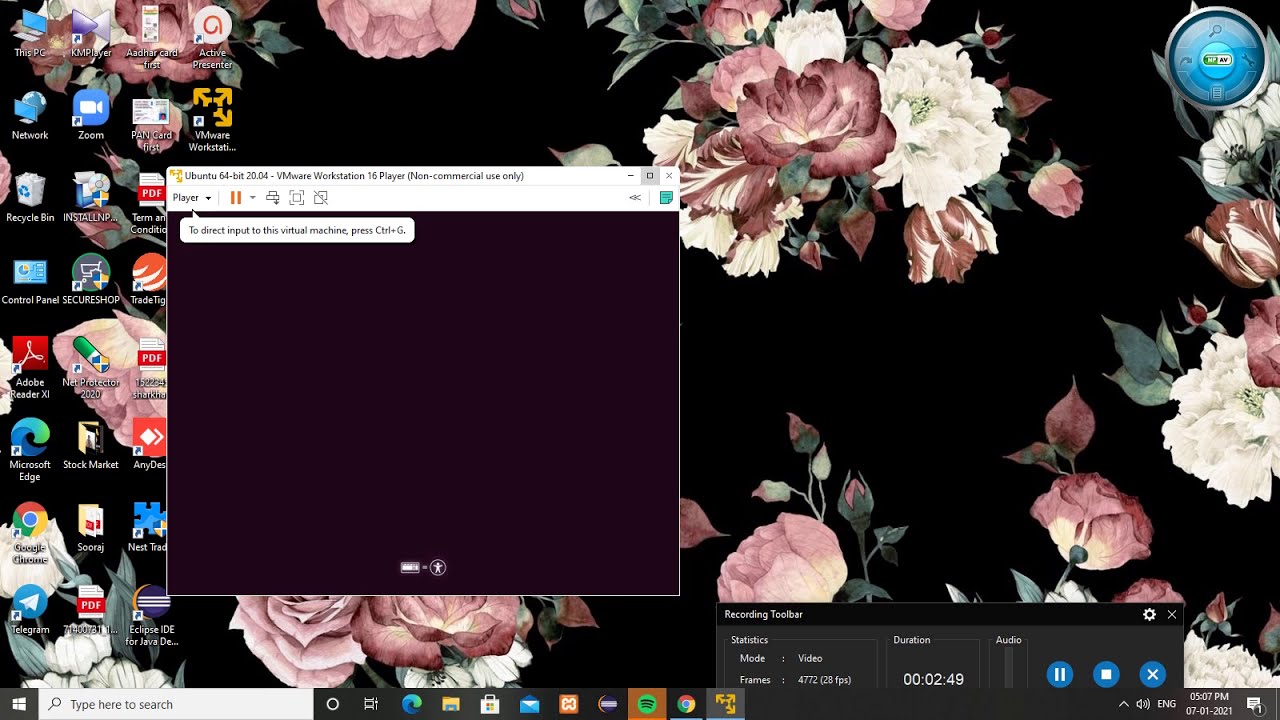The width and height of the screenshot is (1280, 720).
Task: Open the green message log icon in VMware
Action: [x=666, y=198]
